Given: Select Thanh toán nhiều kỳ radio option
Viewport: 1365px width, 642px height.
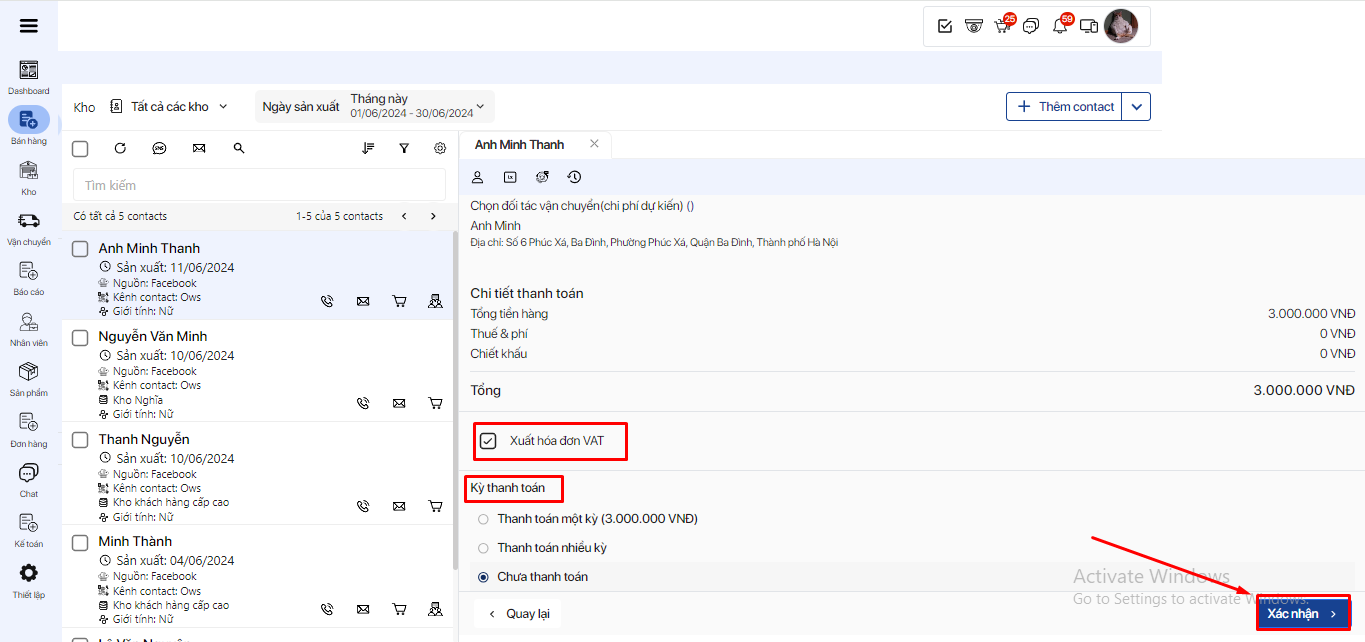Looking at the screenshot, I should point(484,548).
